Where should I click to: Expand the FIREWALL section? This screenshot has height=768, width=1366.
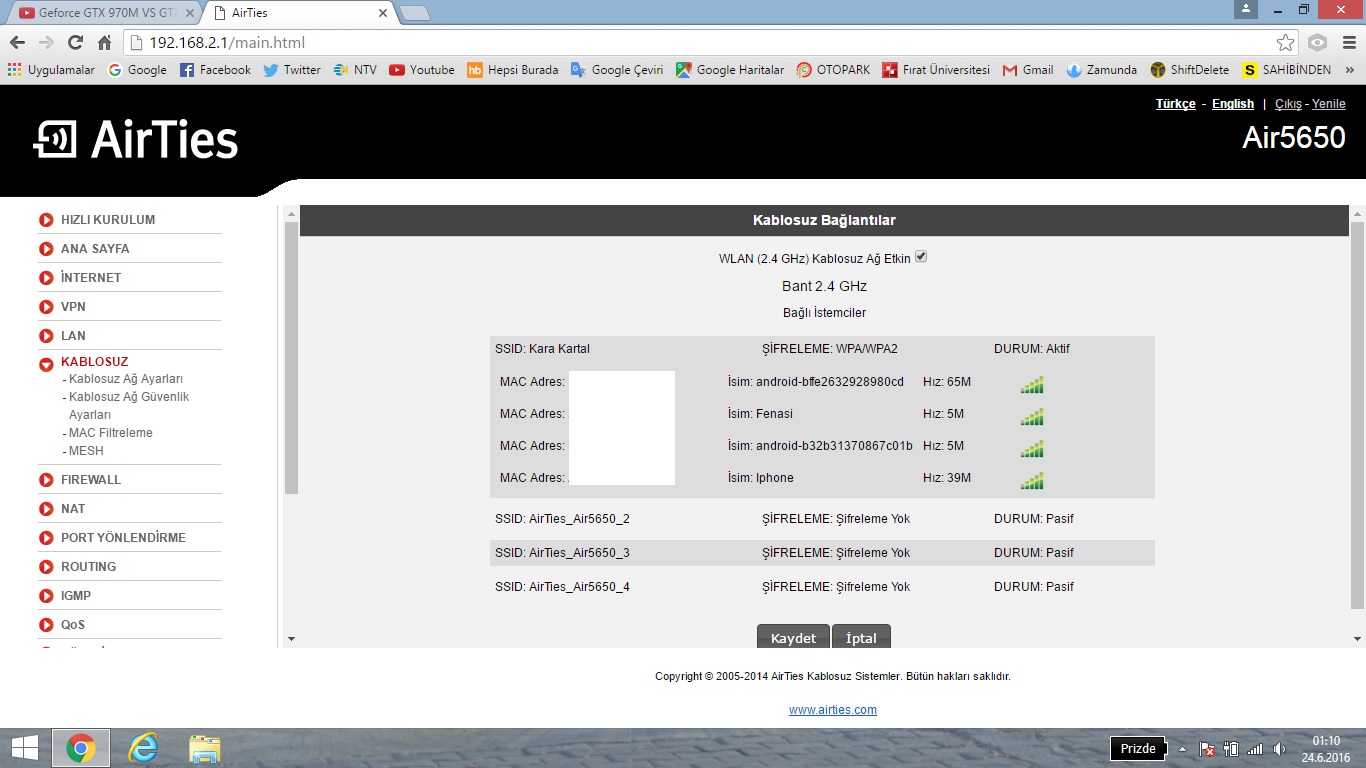(x=46, y=480)
